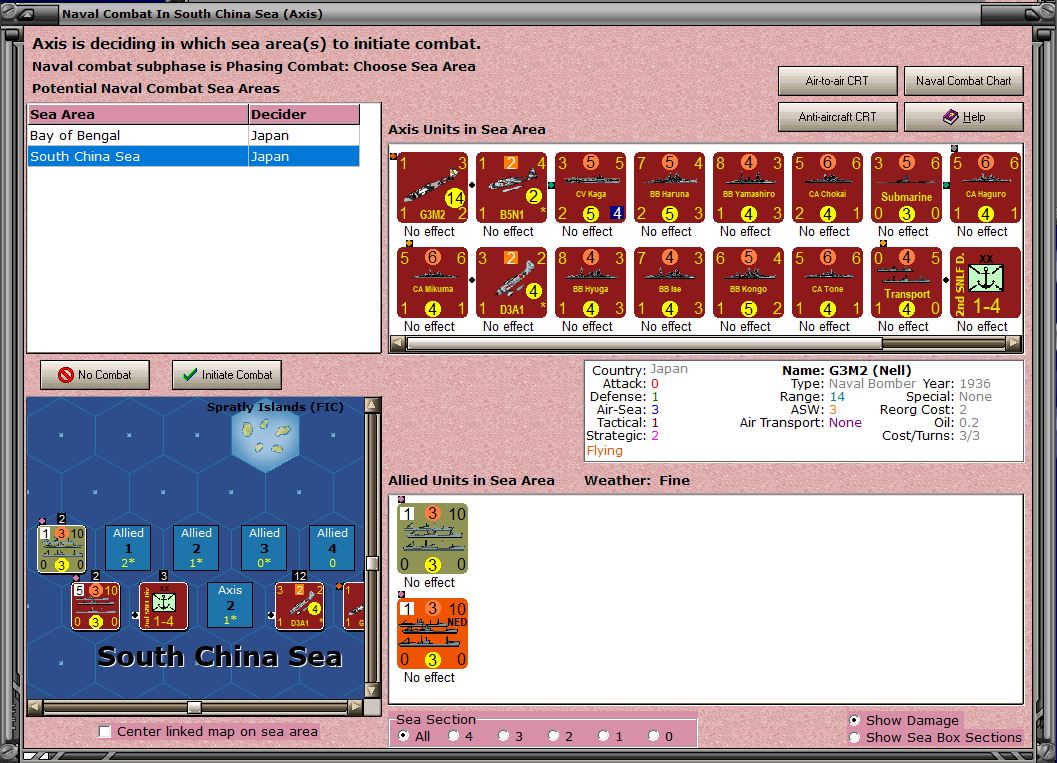The height and width of the screenshot is (763, 1057).
Task: Select Bay of Bengal sea area row
Action: click(x=193, y=135)
